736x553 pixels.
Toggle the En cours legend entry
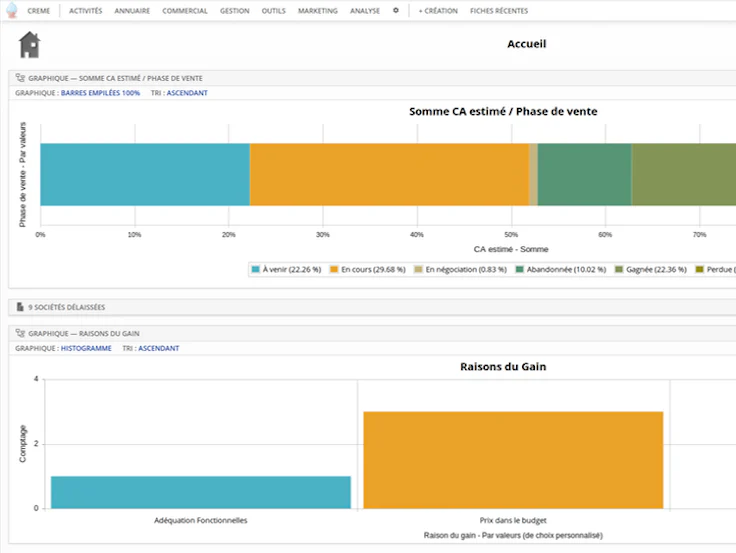click(368, 269)
